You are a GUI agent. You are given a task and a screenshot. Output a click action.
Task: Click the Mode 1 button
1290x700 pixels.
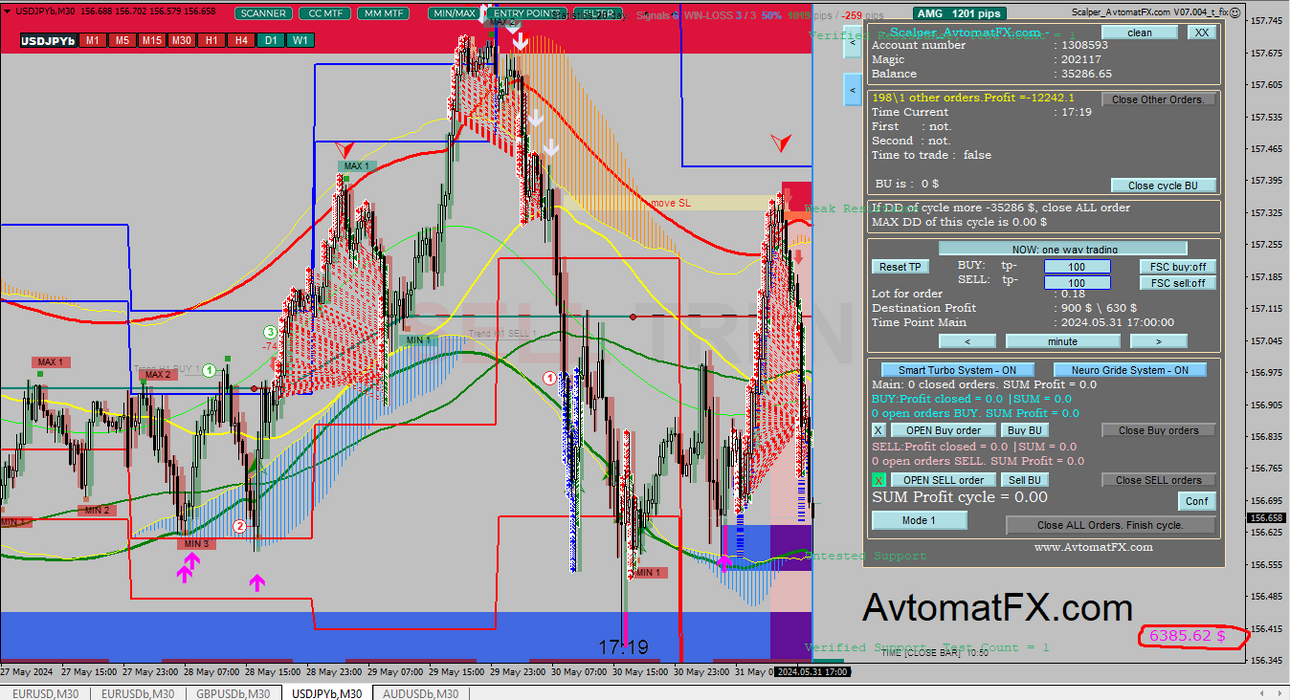pyautogui.click(x=919, y=520)
